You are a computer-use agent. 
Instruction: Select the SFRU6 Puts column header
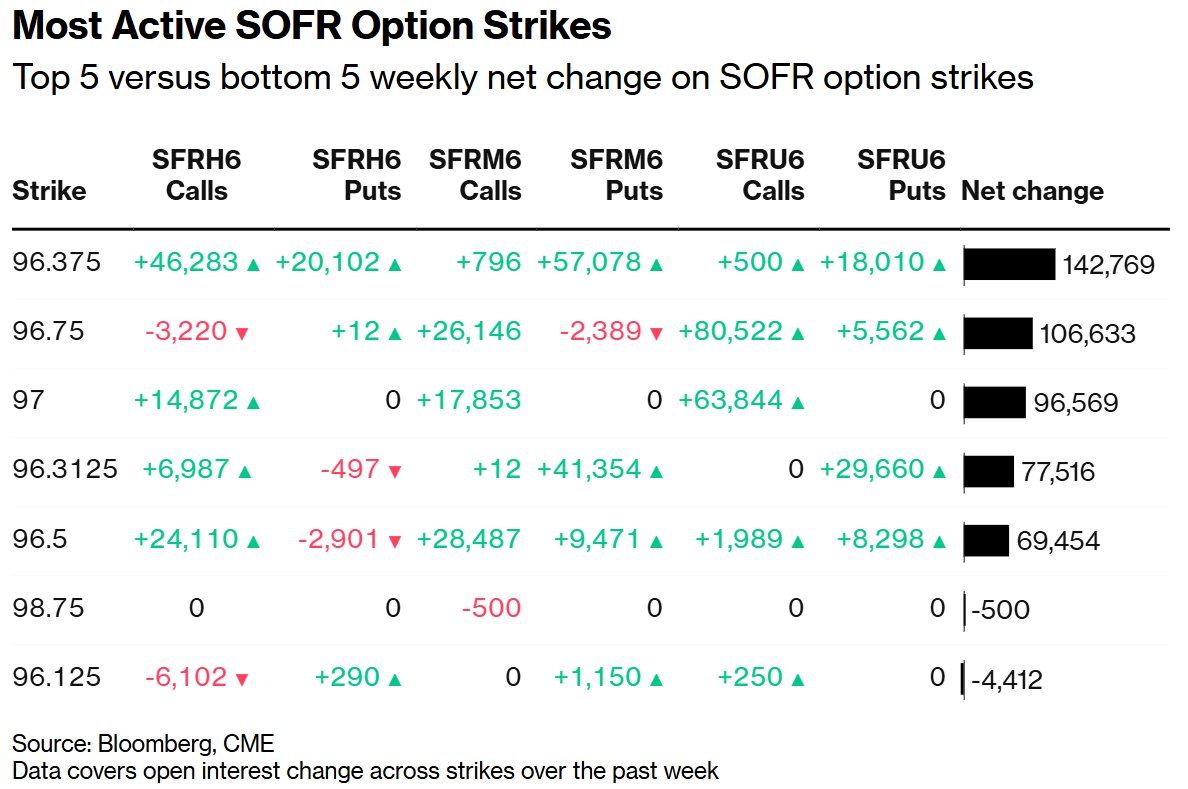(901, 175)
